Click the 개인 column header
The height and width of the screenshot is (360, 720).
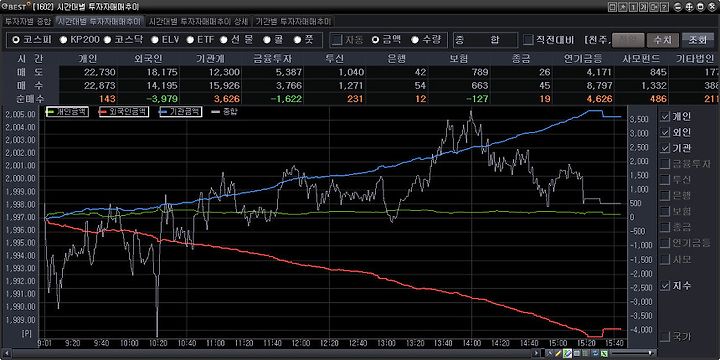[88, 59]
